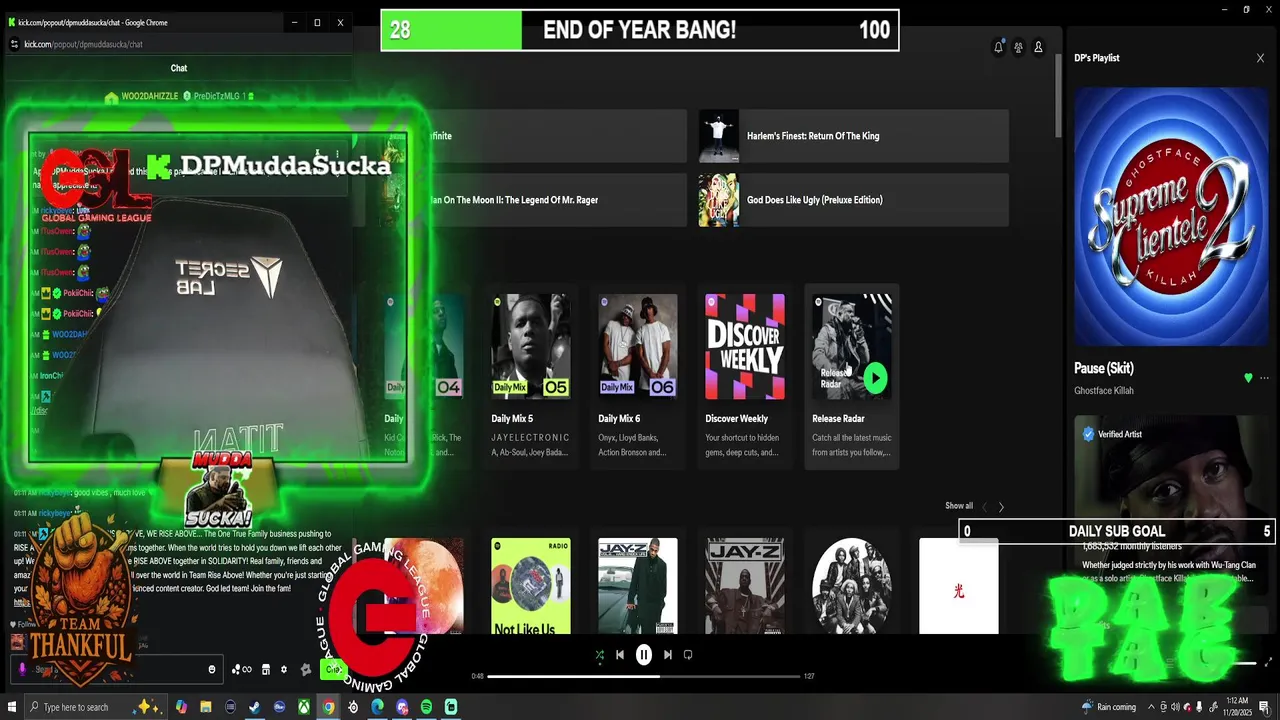Open Harlem's Finest: Return Of The King
Viewport: 1280px width, 720px height.
point(853,136)
